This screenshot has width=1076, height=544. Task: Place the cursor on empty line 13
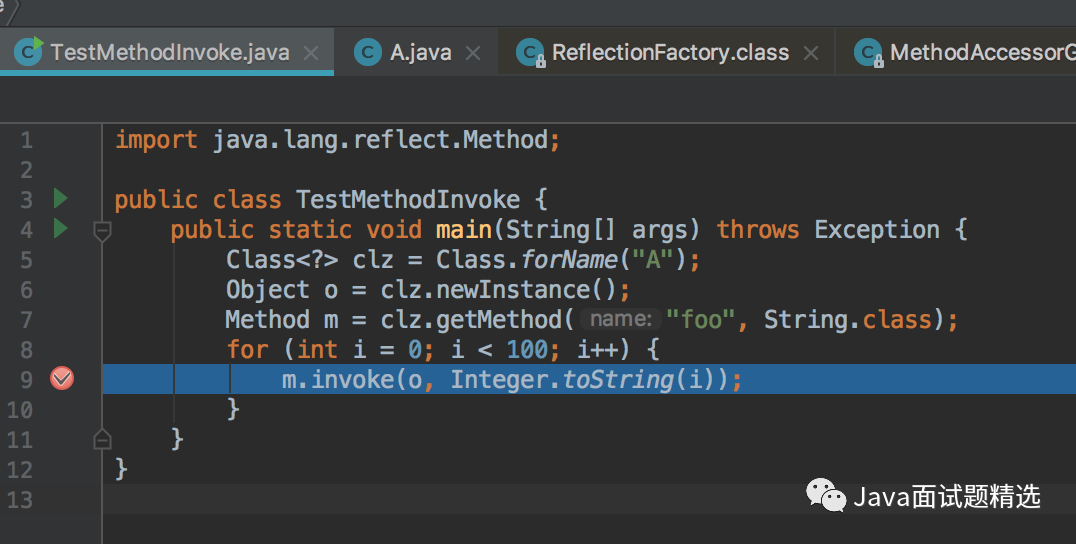589,499
